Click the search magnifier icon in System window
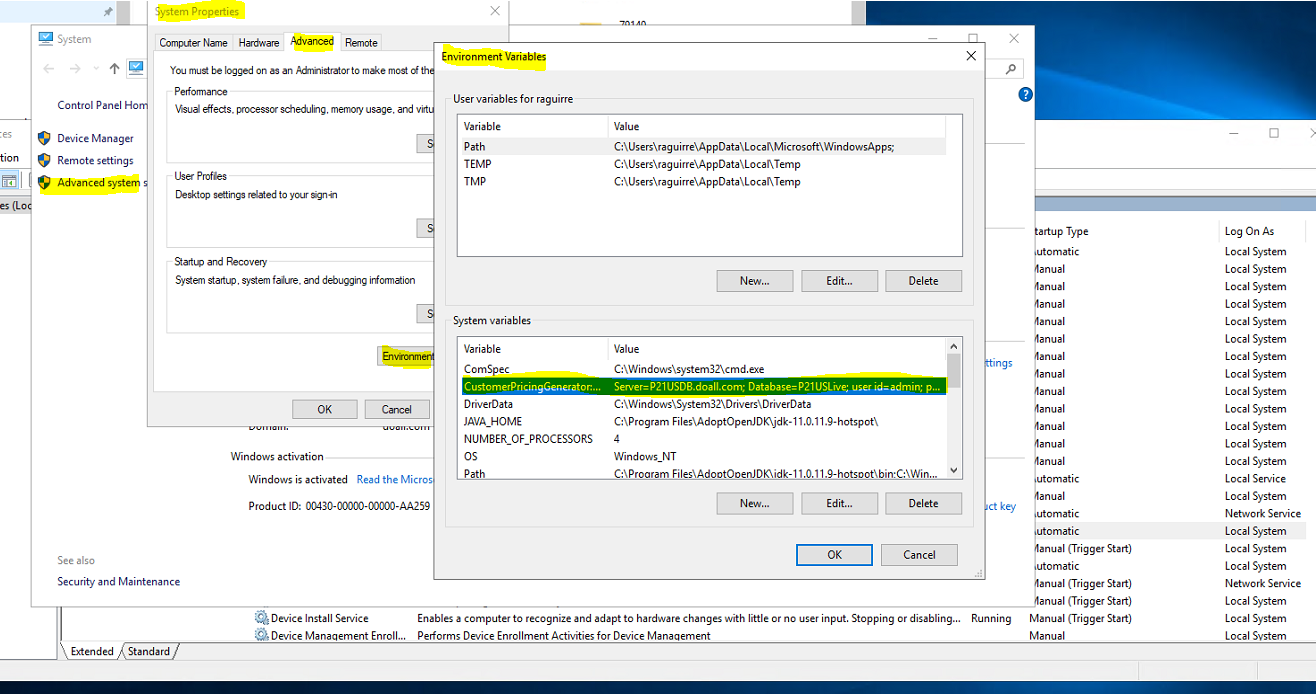1316x694 pixels. point(1011,69)
